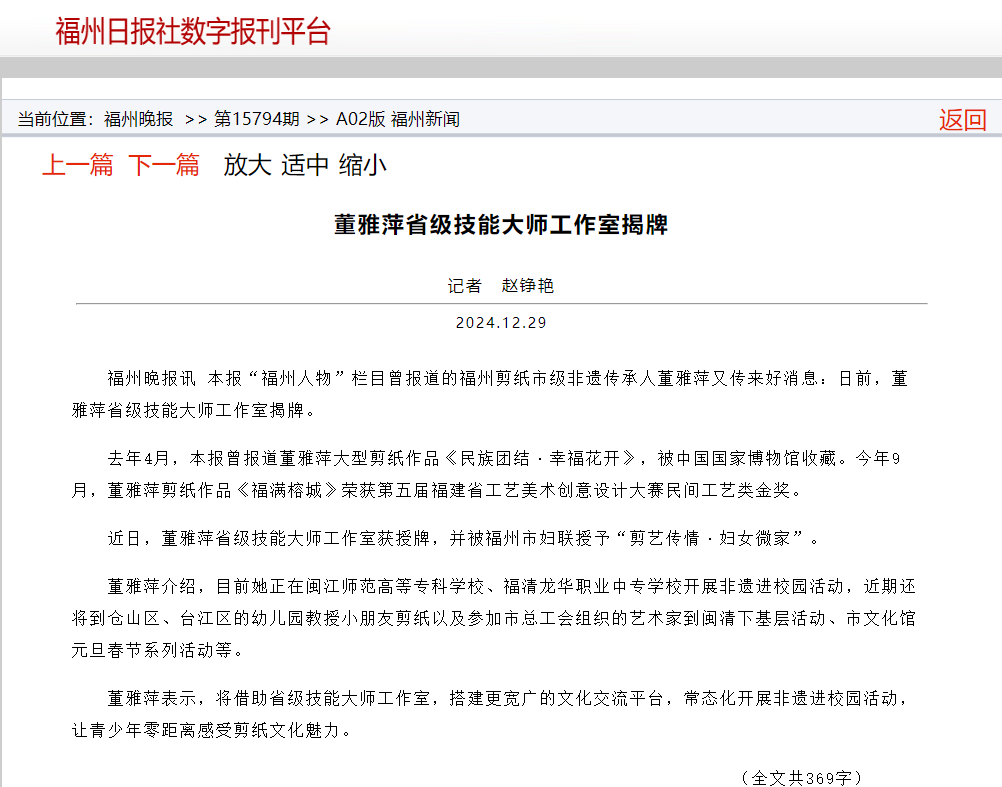The height and width of the screenshot is (787, 1002).
Task: Click paragraph beginning 福州晚报讯 本报
Action: tap(490, 394)
